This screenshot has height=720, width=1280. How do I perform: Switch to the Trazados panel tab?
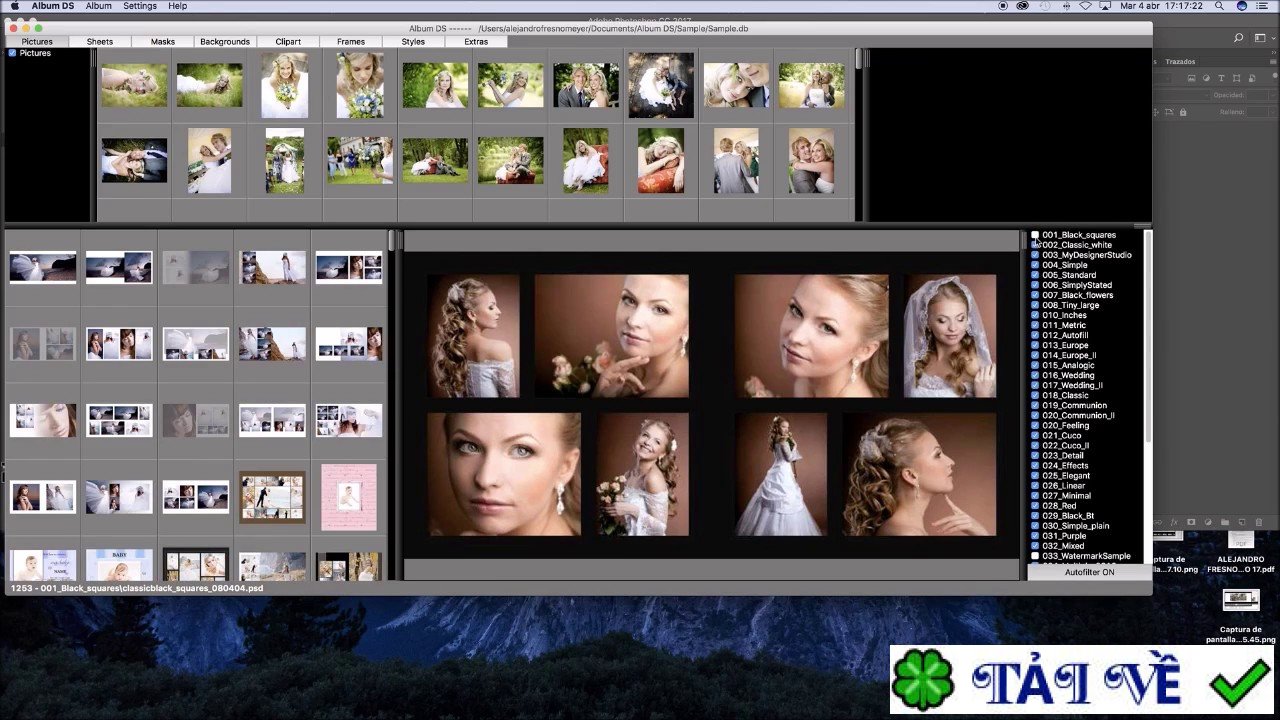(x=1180, y=61)
